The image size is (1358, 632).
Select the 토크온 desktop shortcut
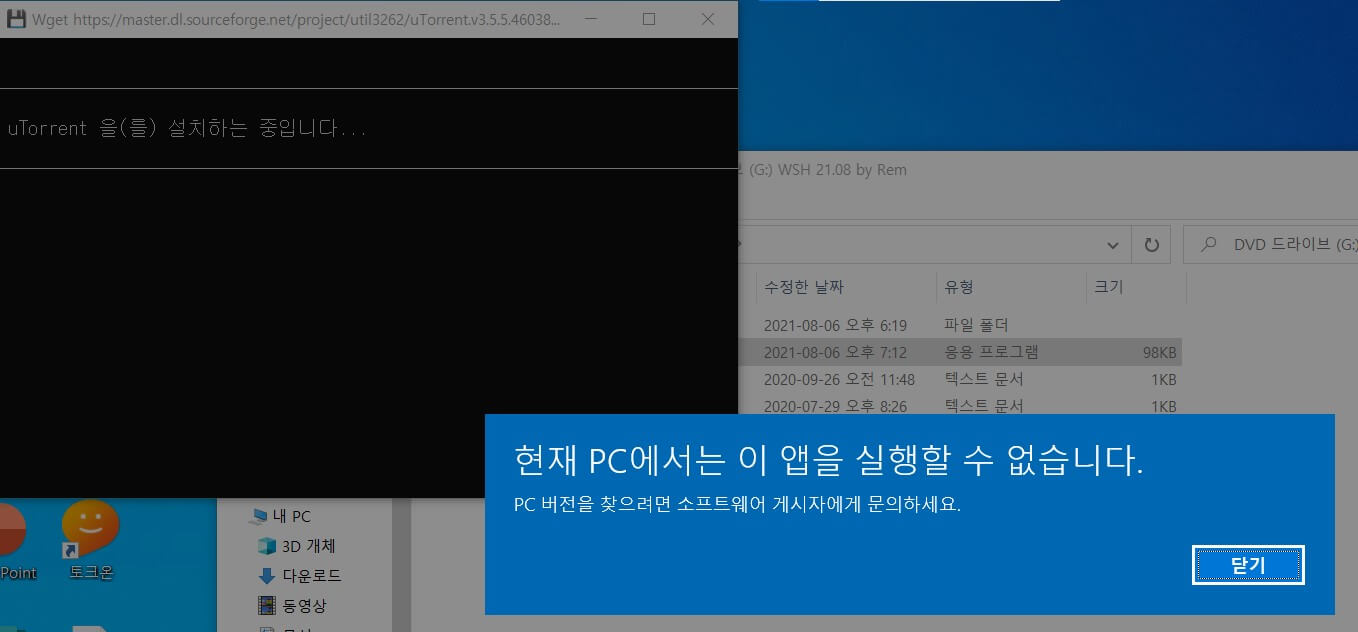pos(90,541)
